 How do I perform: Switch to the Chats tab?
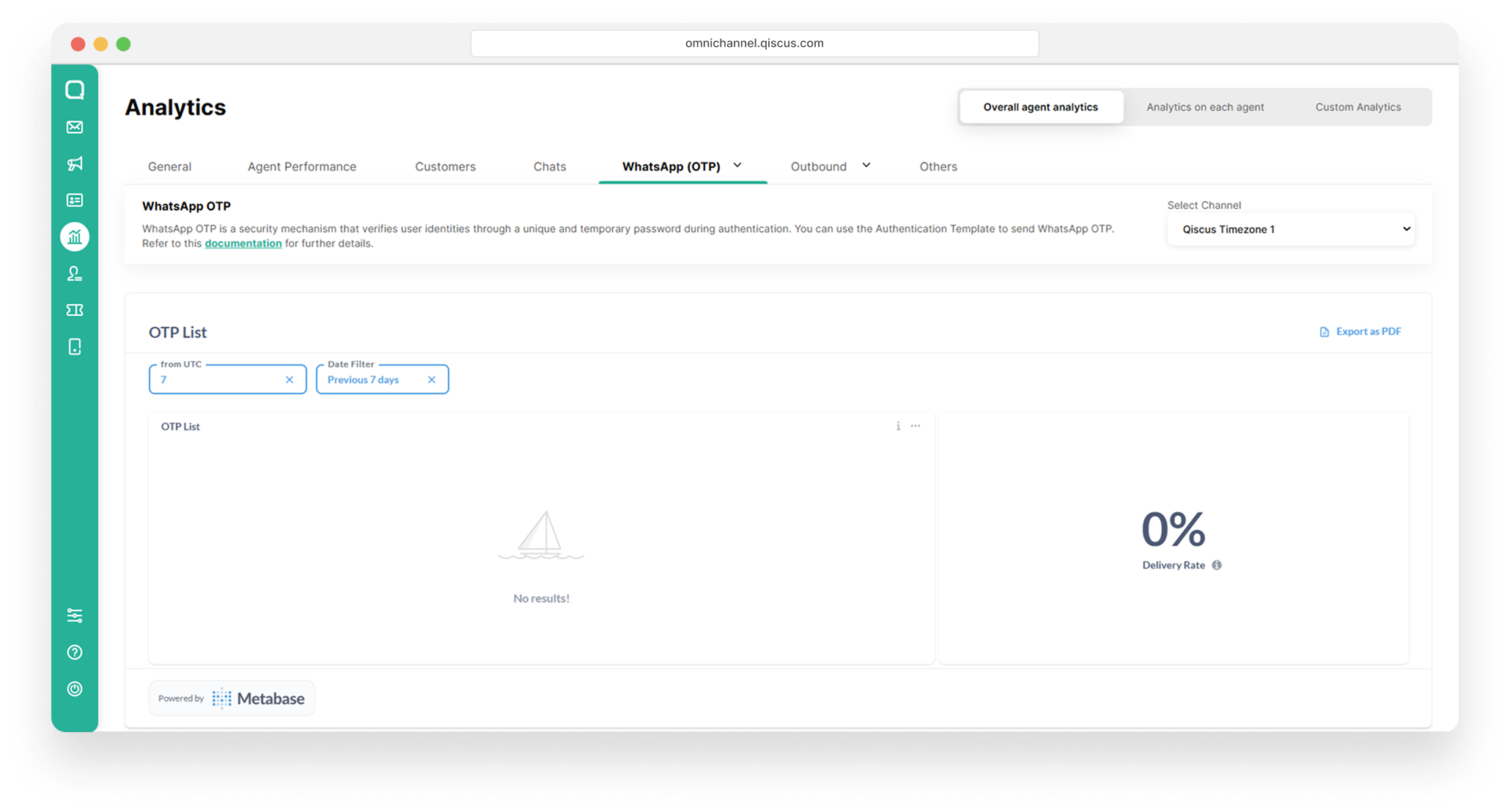[x=550, y=166]
